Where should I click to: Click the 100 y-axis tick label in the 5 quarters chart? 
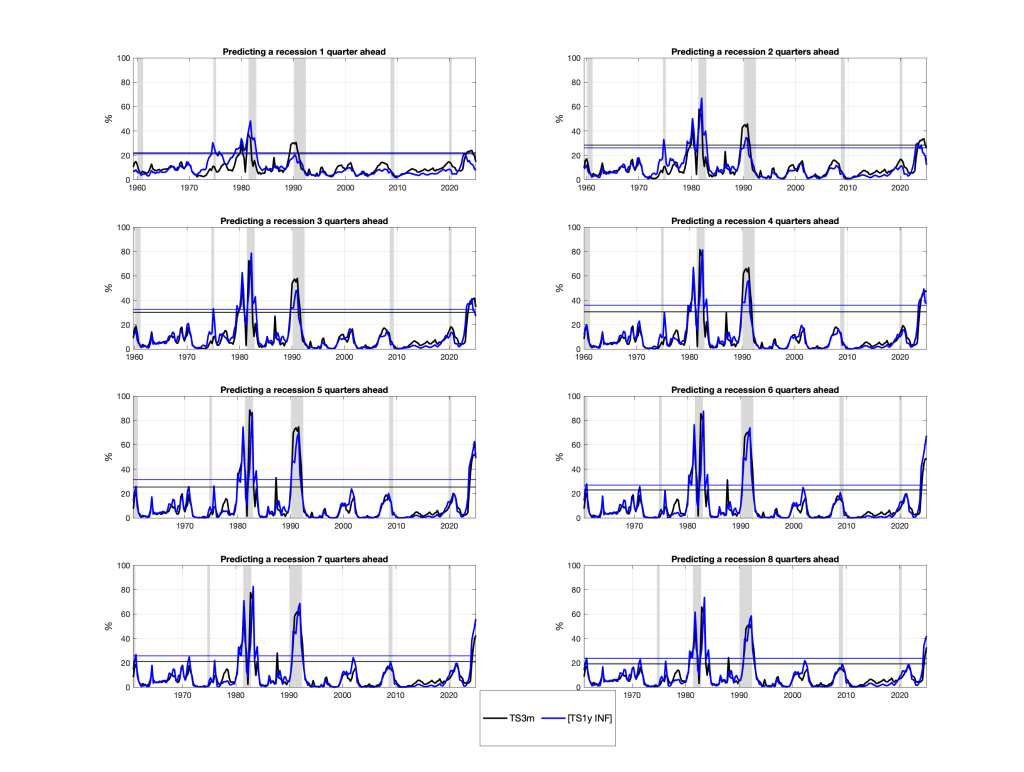point(123,396)
